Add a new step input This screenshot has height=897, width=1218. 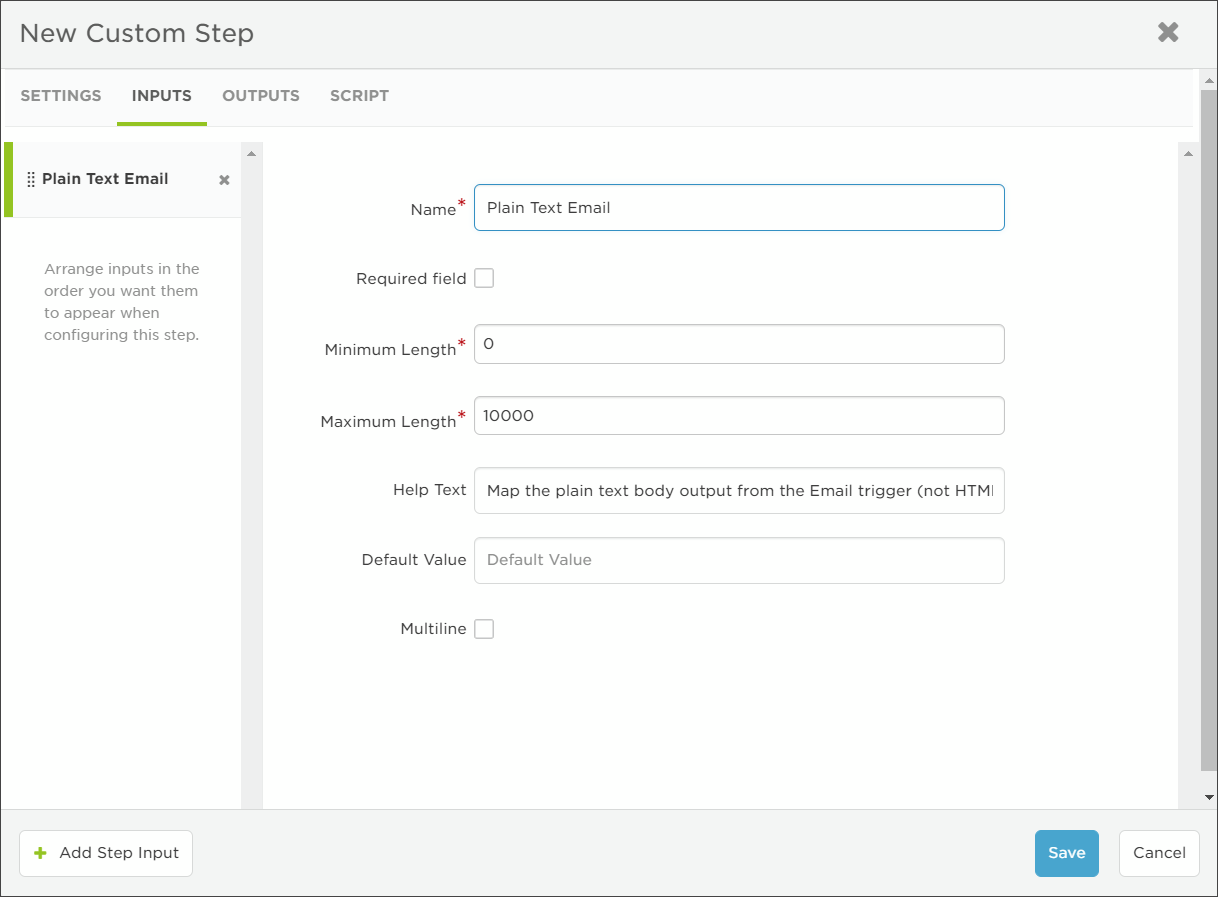click(106, 853)
